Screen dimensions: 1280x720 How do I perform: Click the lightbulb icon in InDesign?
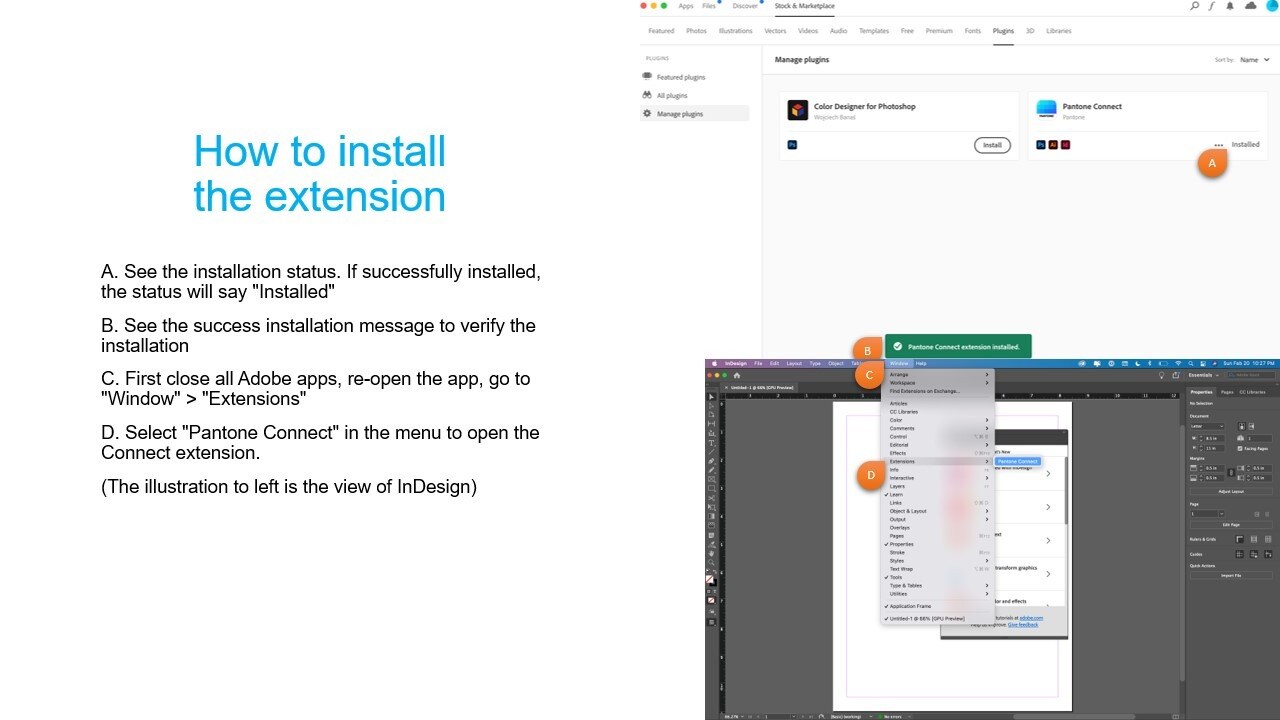pyautogui.click(x=1161, y=375)
